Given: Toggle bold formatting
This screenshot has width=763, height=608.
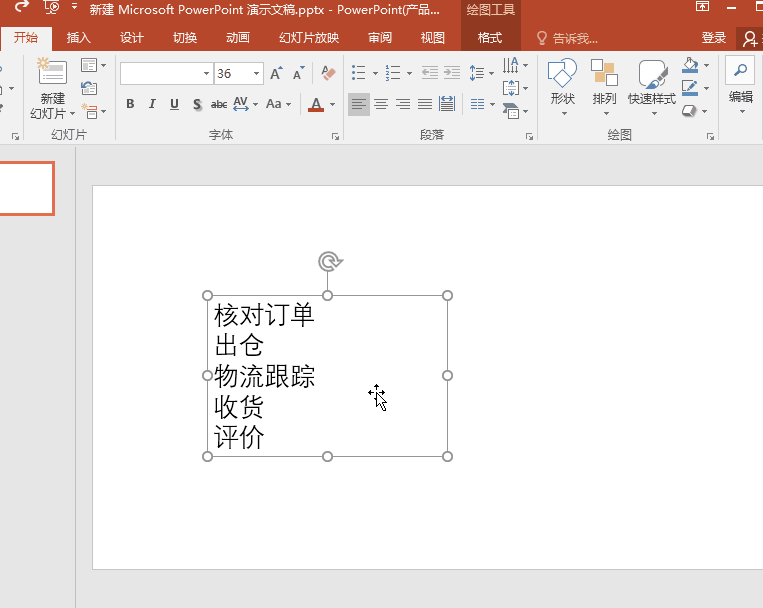Looking at the screenshot, I should tap(130, 104).
